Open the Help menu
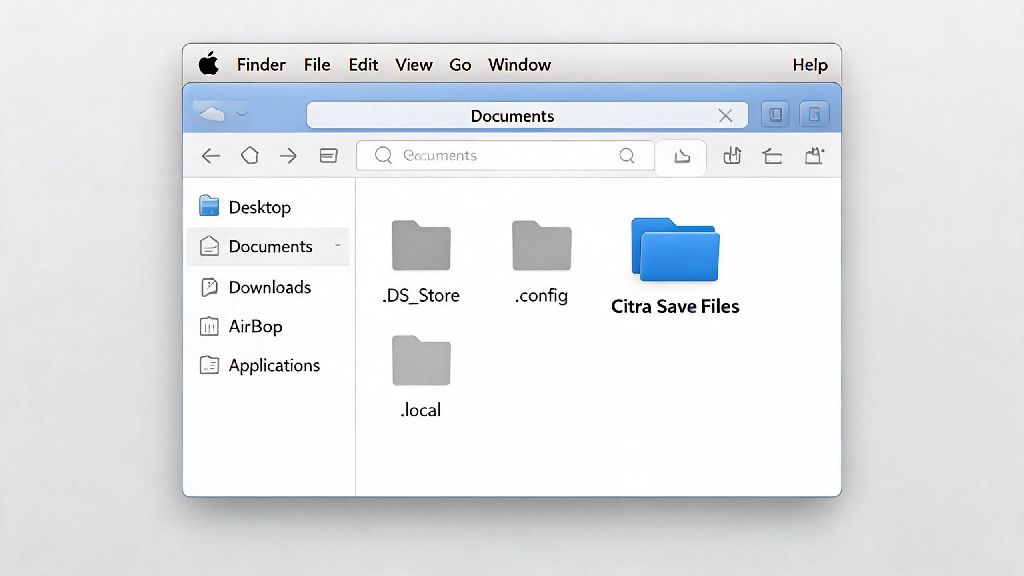Screen dimensions: 1024x576 point(810,65)
